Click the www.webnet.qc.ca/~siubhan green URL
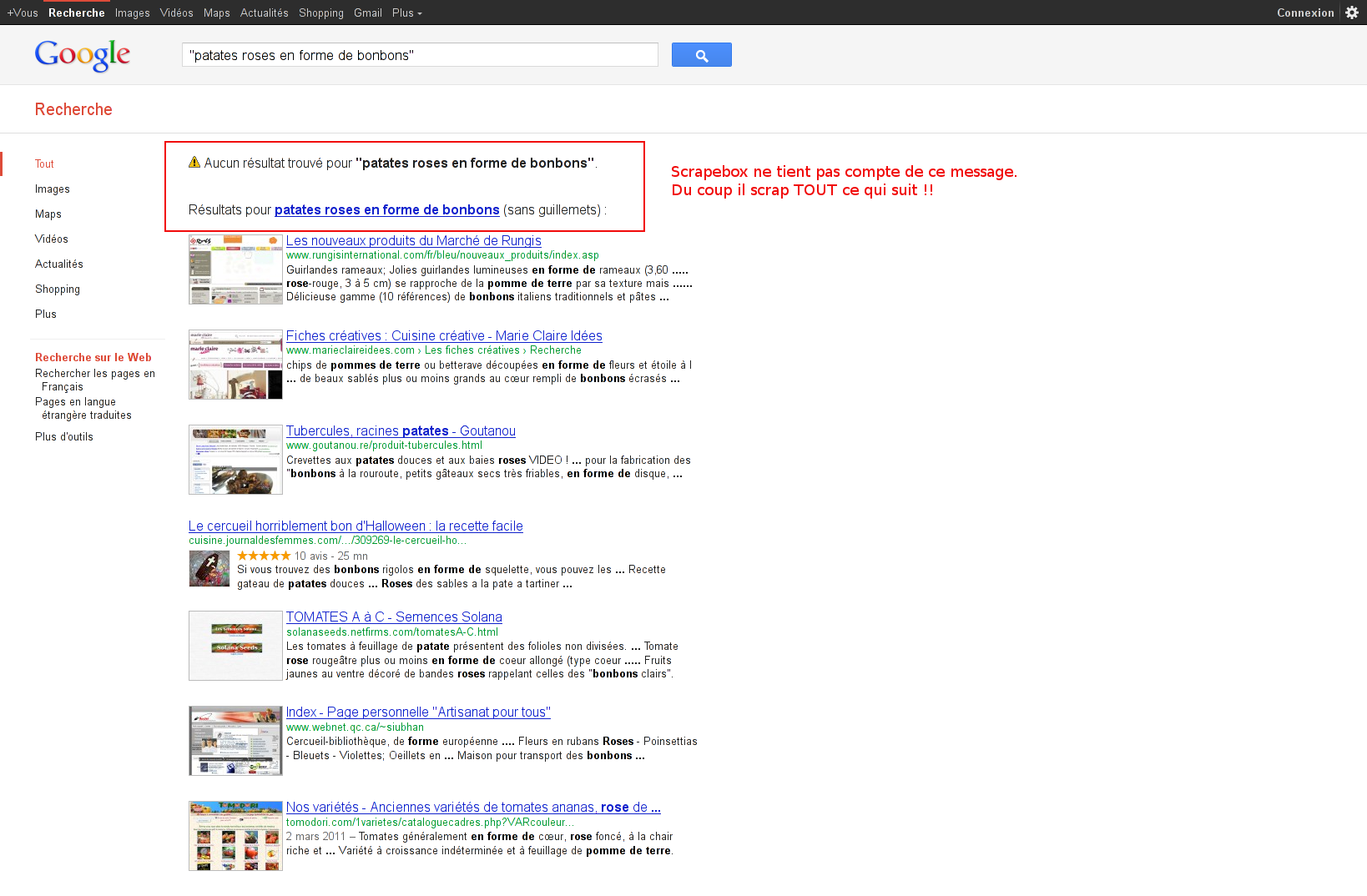Screen dimensions: 1367x896 355,727
